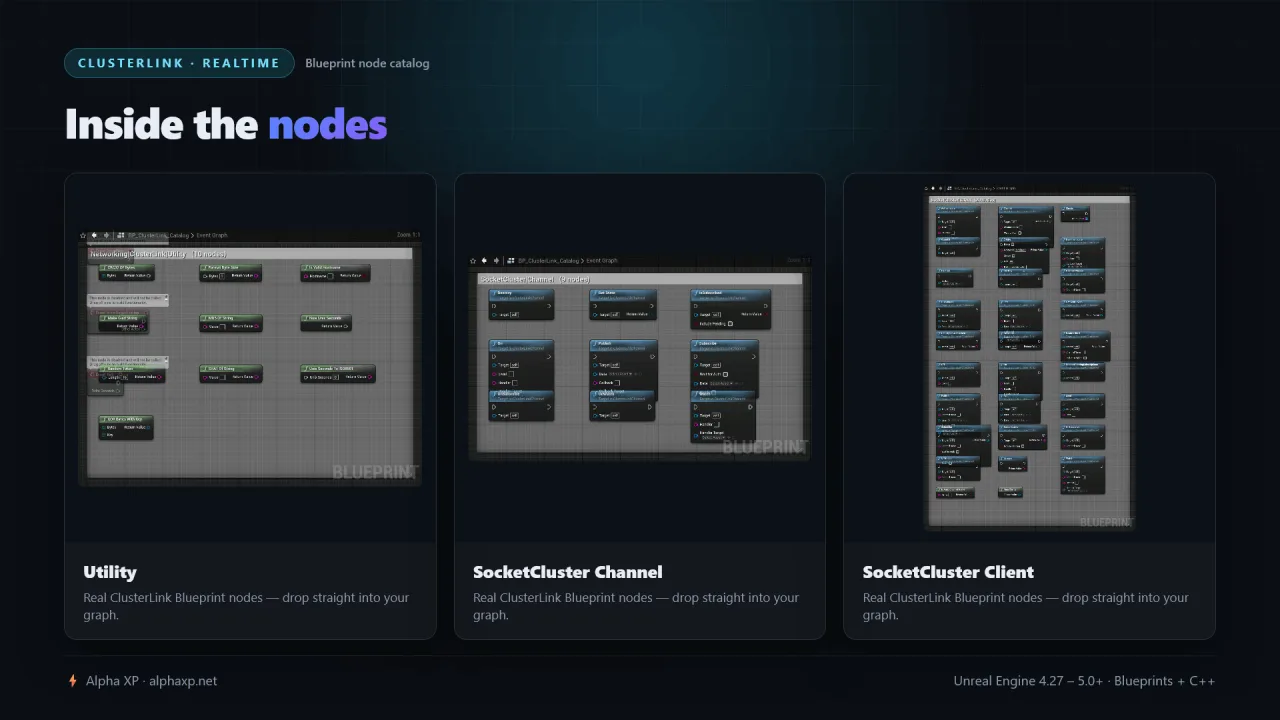Click the SocketCluster Client card title
This screenshot has width=1280, height=720.
tap(948, 572)
